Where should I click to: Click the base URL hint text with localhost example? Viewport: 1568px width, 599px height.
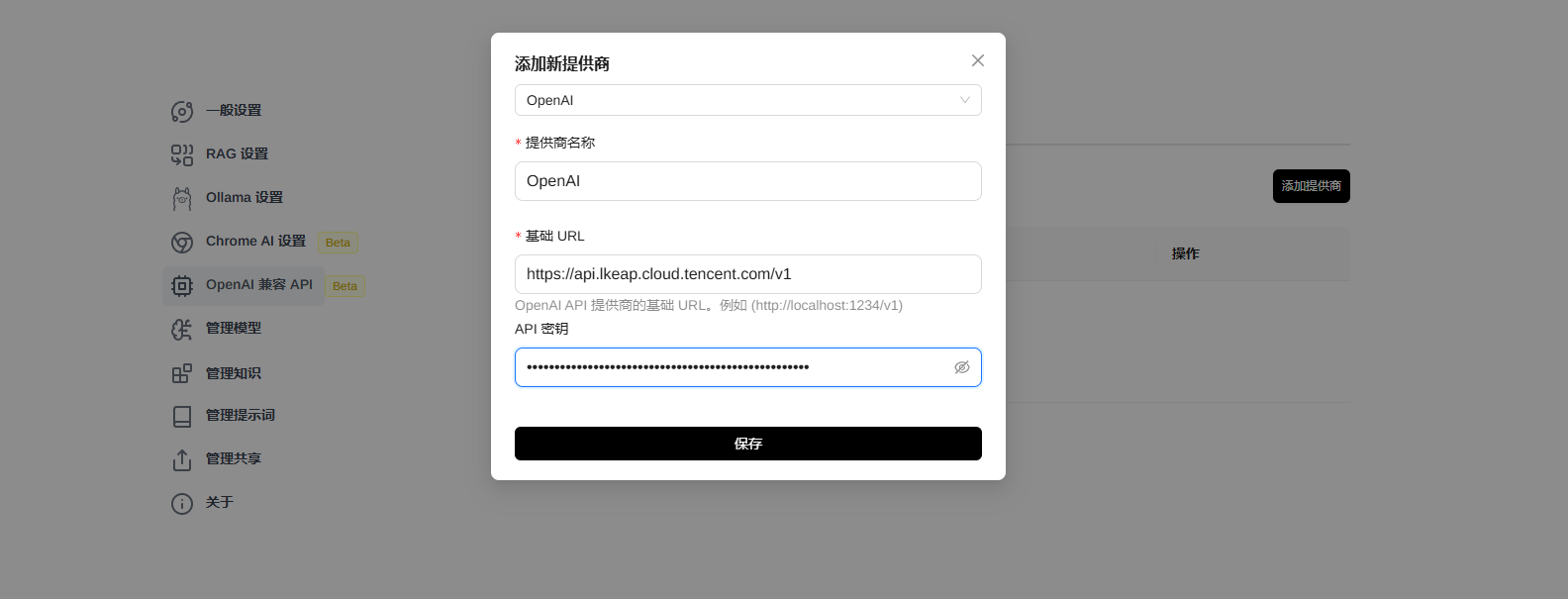point(709,305)
